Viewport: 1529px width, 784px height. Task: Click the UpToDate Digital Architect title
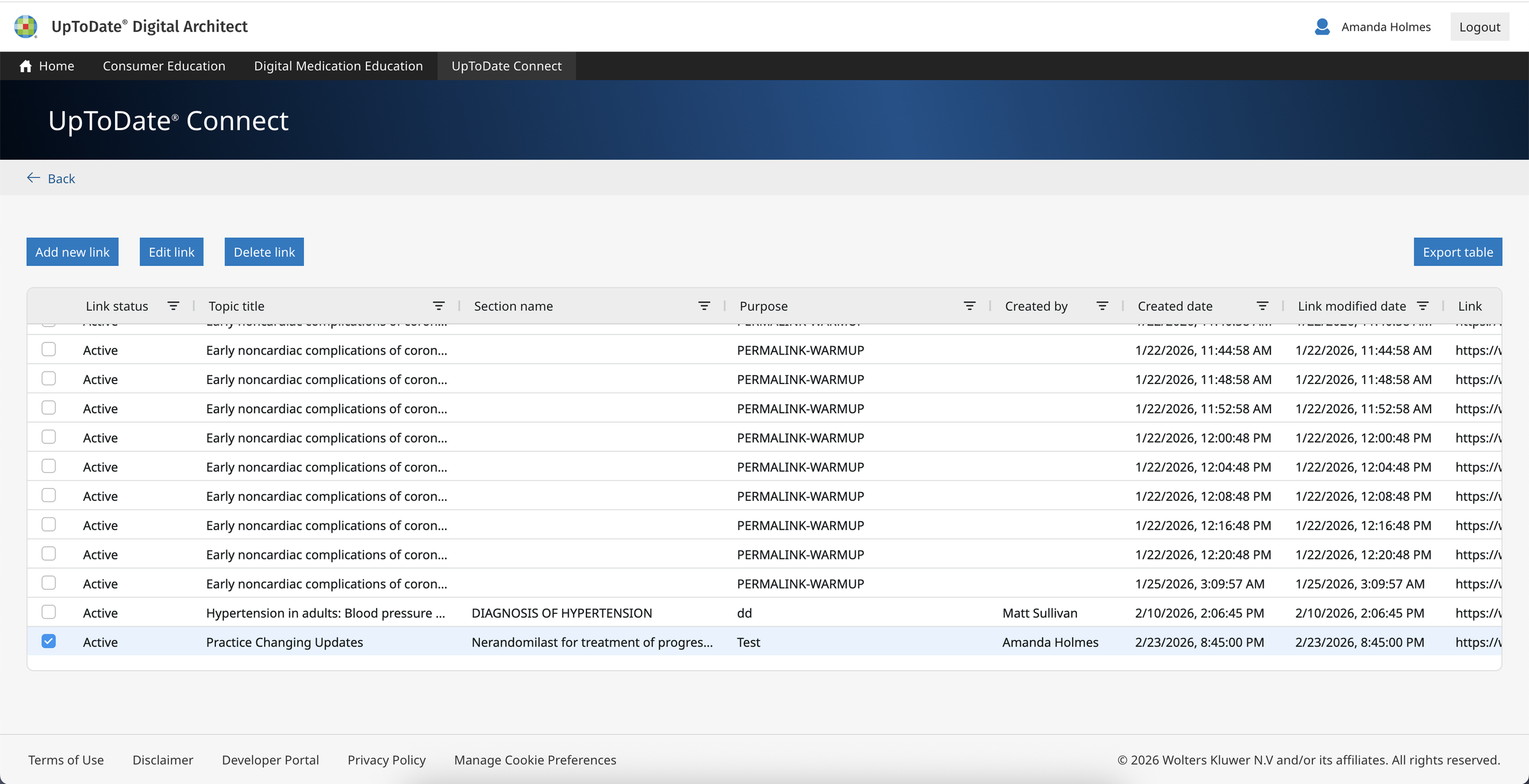(149, 26)
